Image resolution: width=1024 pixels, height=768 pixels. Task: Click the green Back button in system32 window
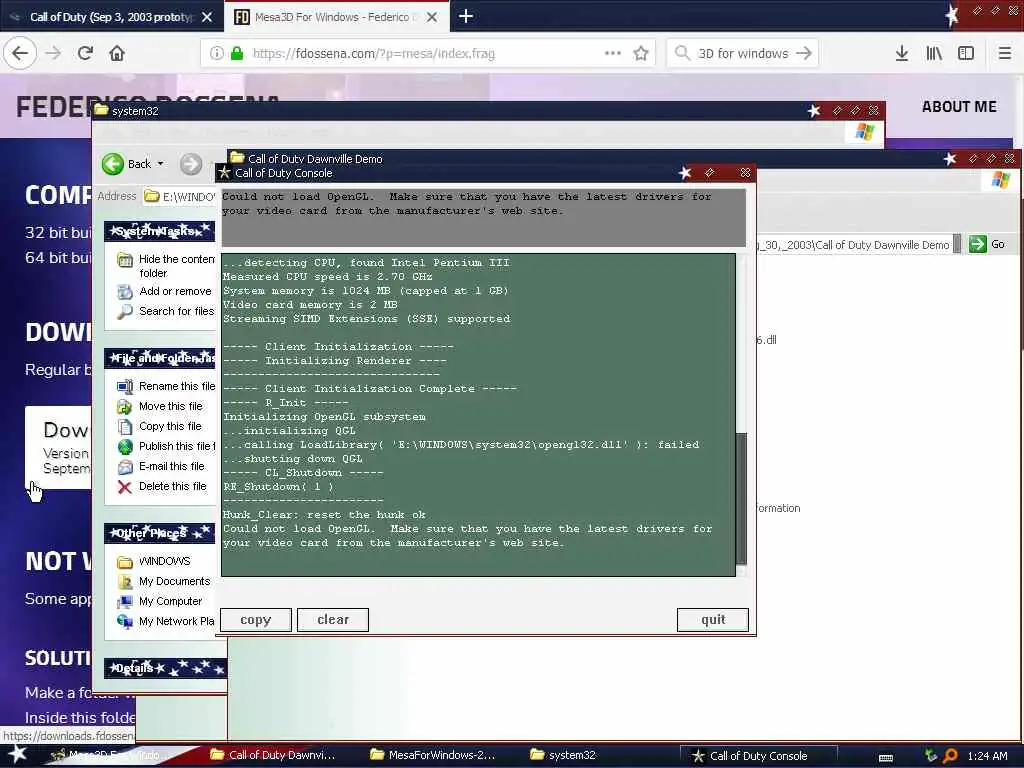coord(127,164)
